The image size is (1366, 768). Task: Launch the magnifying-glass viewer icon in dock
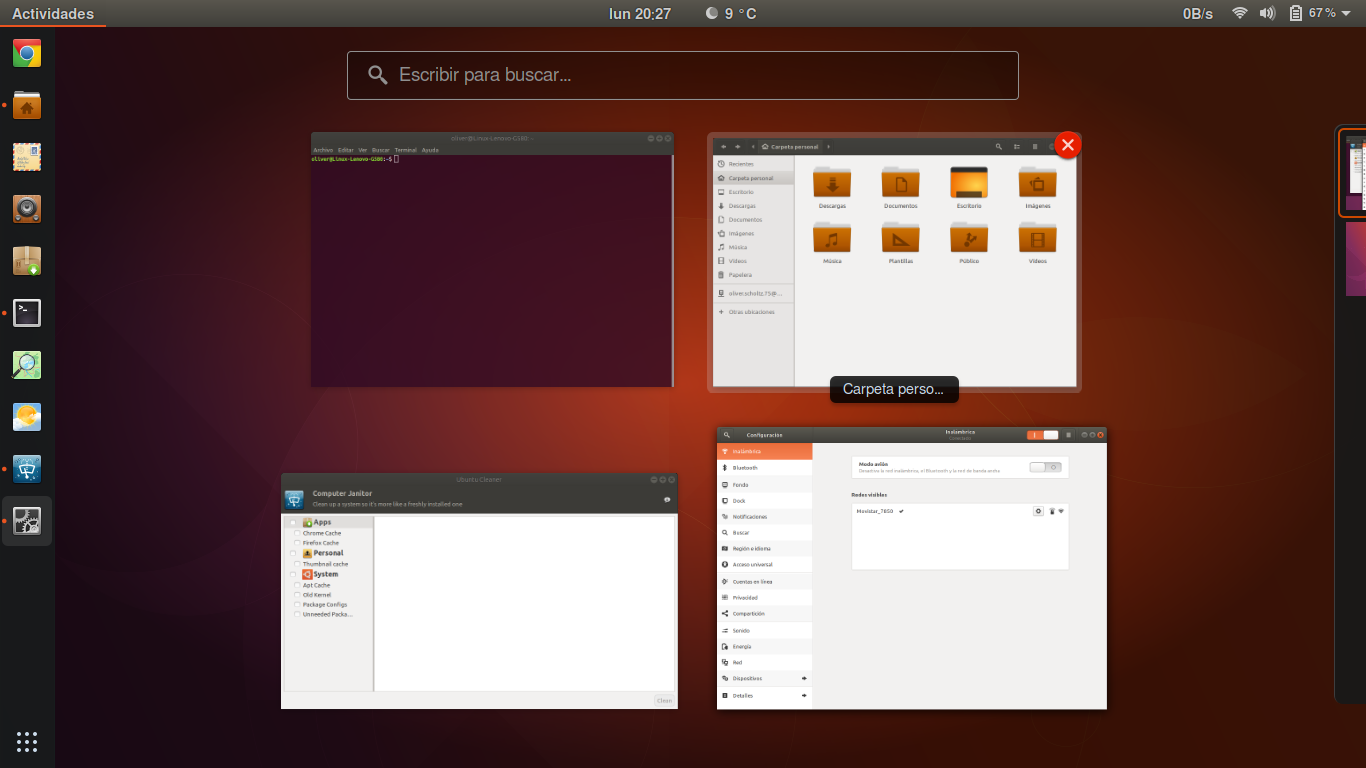pyautogui.click(x=27, y=365)
